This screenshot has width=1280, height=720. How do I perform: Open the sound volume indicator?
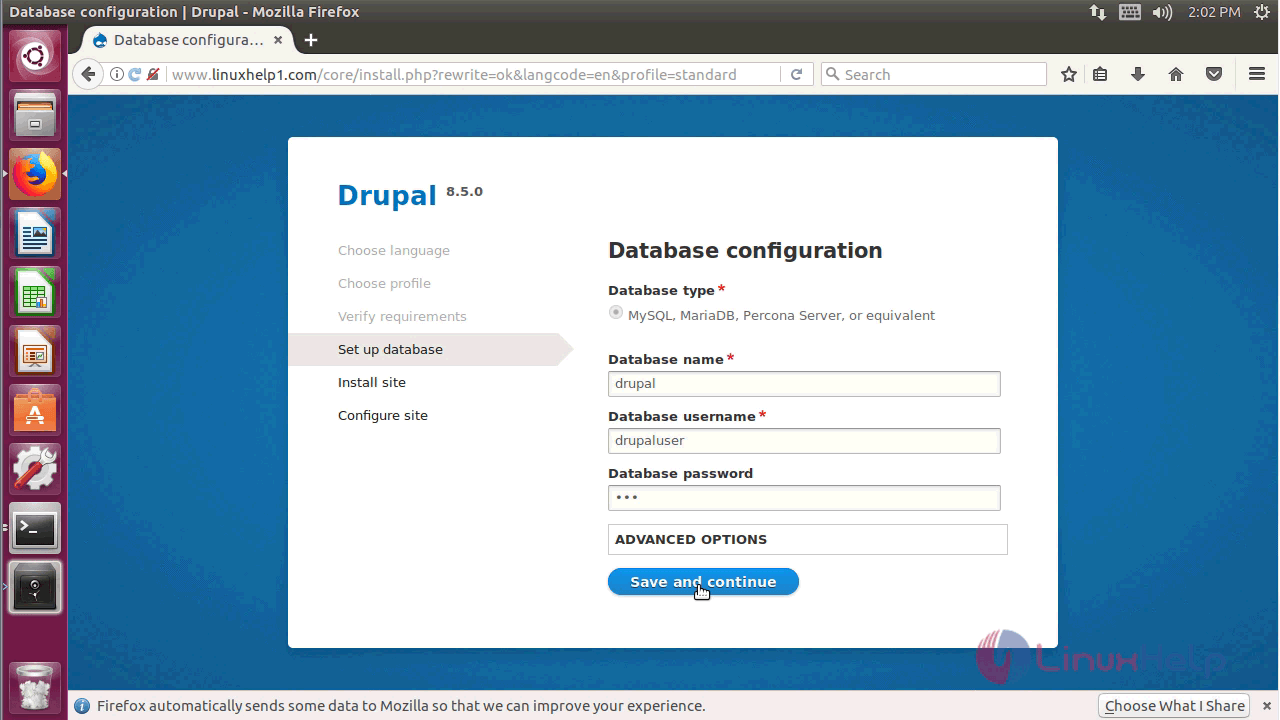click(x=1162, y=12)
